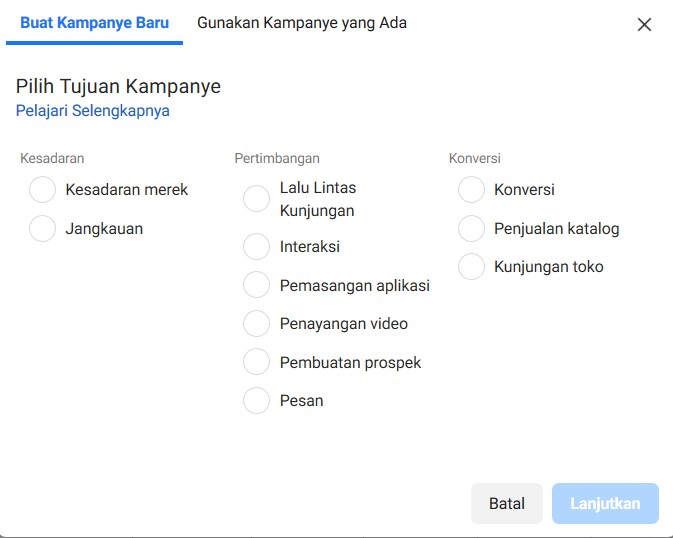Select the Konversi radio button
The height and width of the screenshot is (538, 673).
471,189
